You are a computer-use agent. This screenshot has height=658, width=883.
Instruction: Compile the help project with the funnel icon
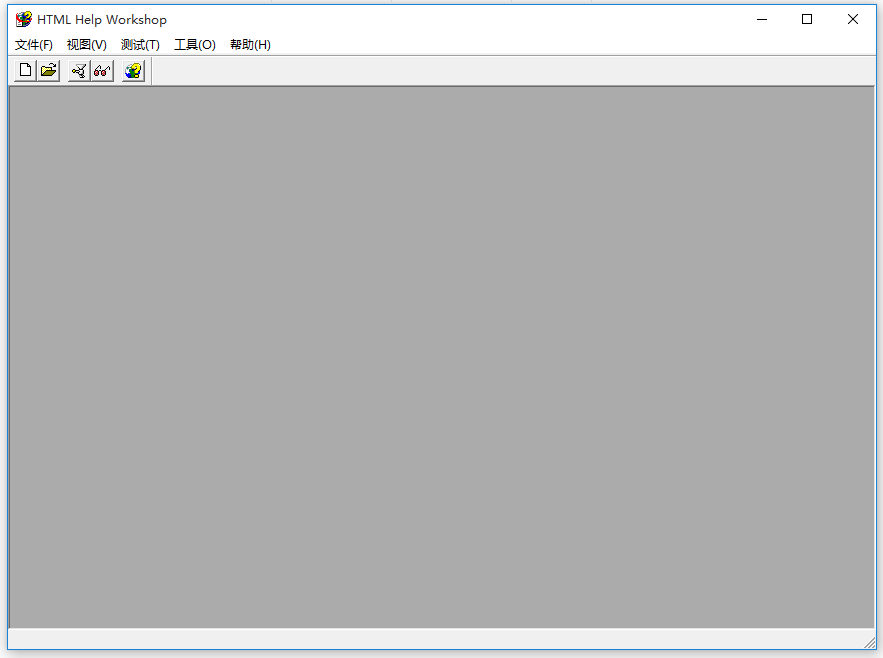coord(77,70)
